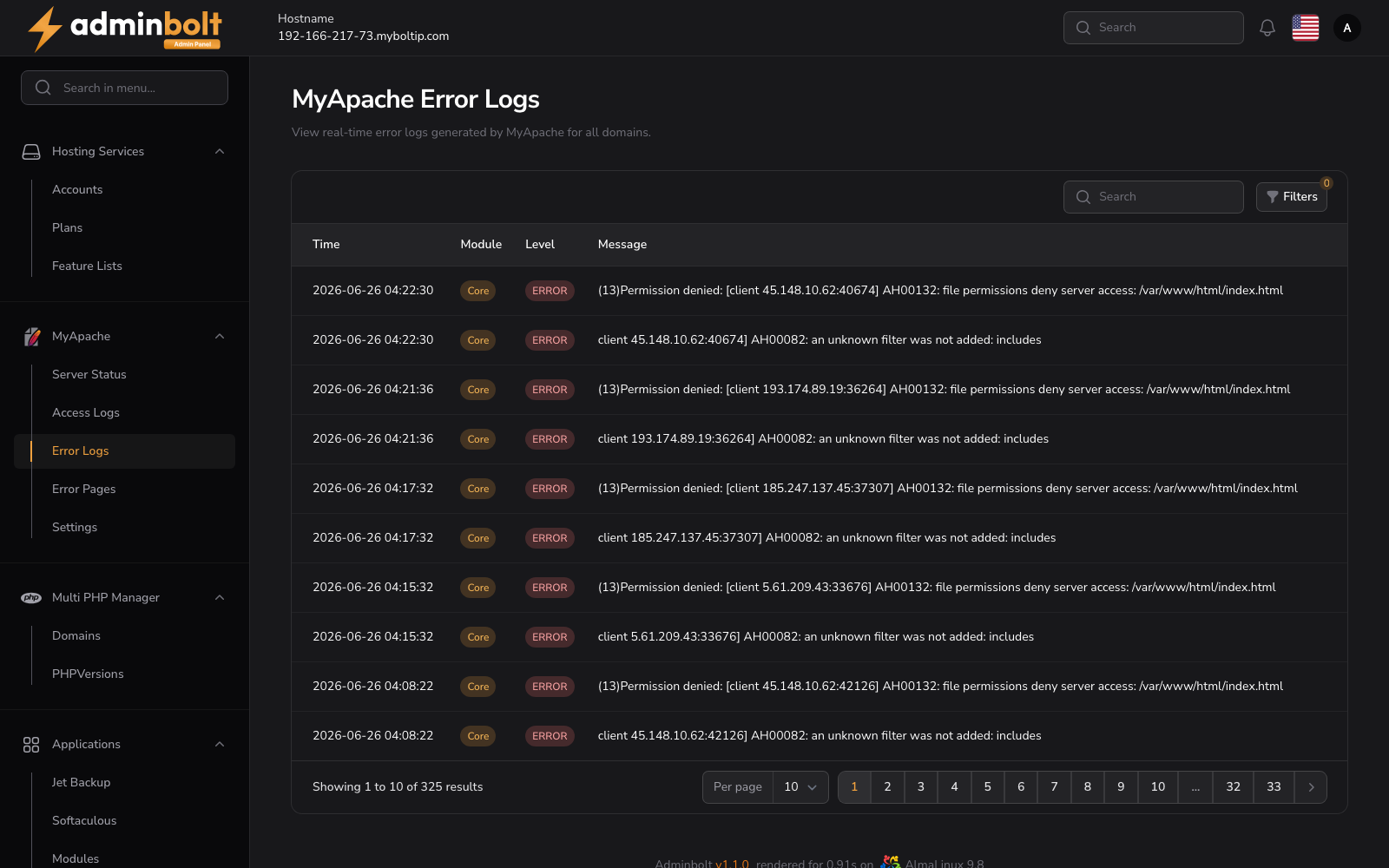Click the magnifier in the table search
The width and height of the screenshot is (1389, 868).
pyautogui.click(x=1083, y=197)
